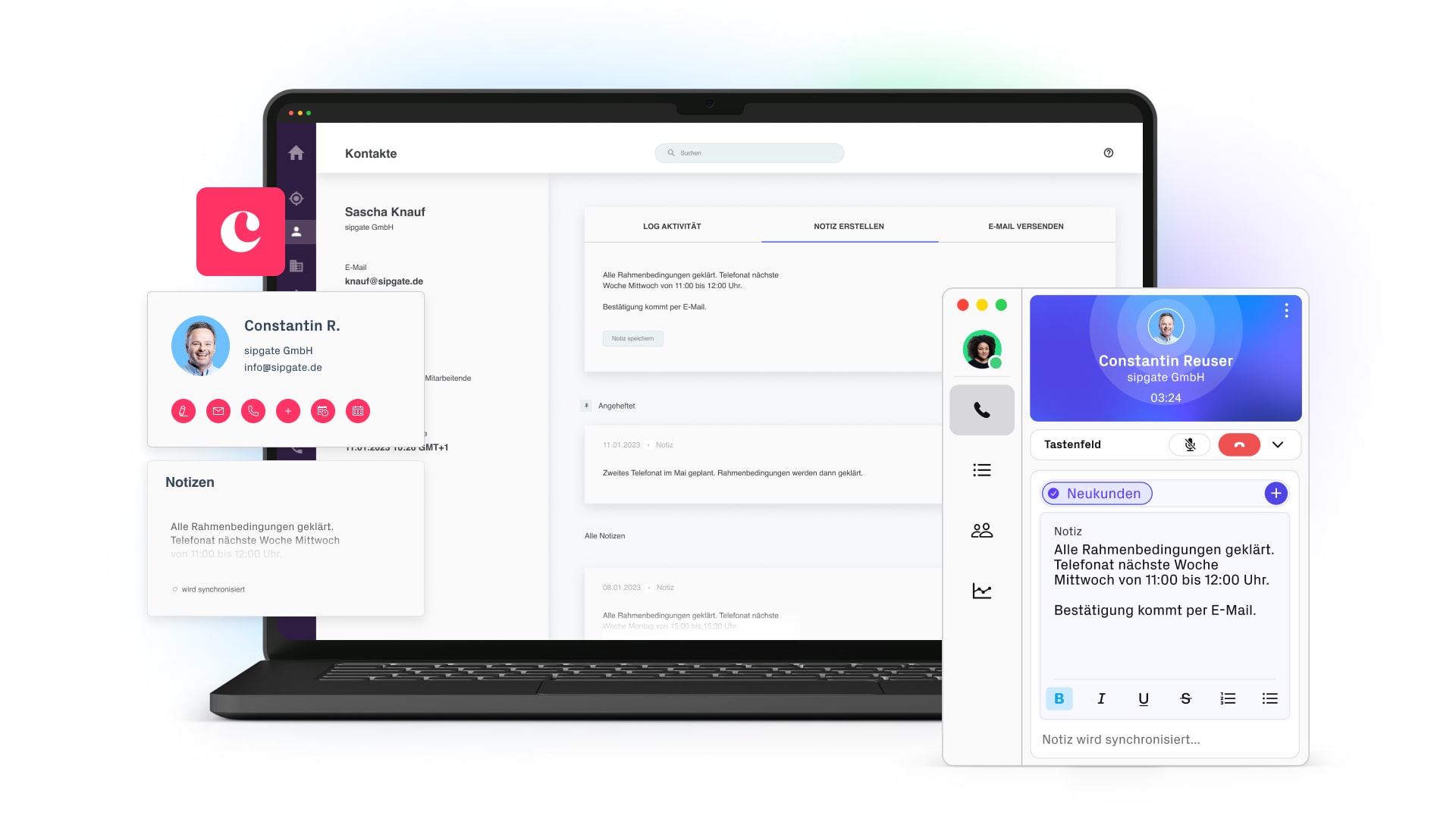Viewport: 1456px width, 819px height.
Task: Hang up the call with red button
Action: click(1239, 444)
